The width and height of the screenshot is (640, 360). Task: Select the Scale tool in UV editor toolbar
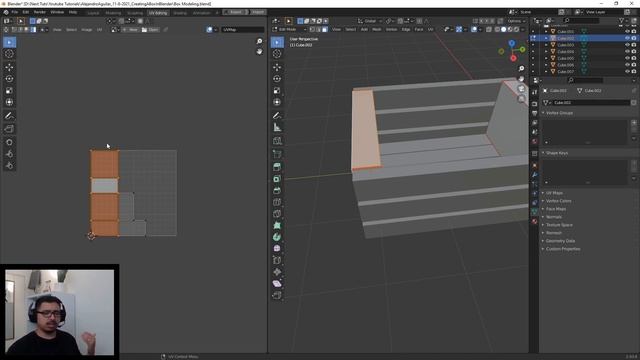(9, 91)
